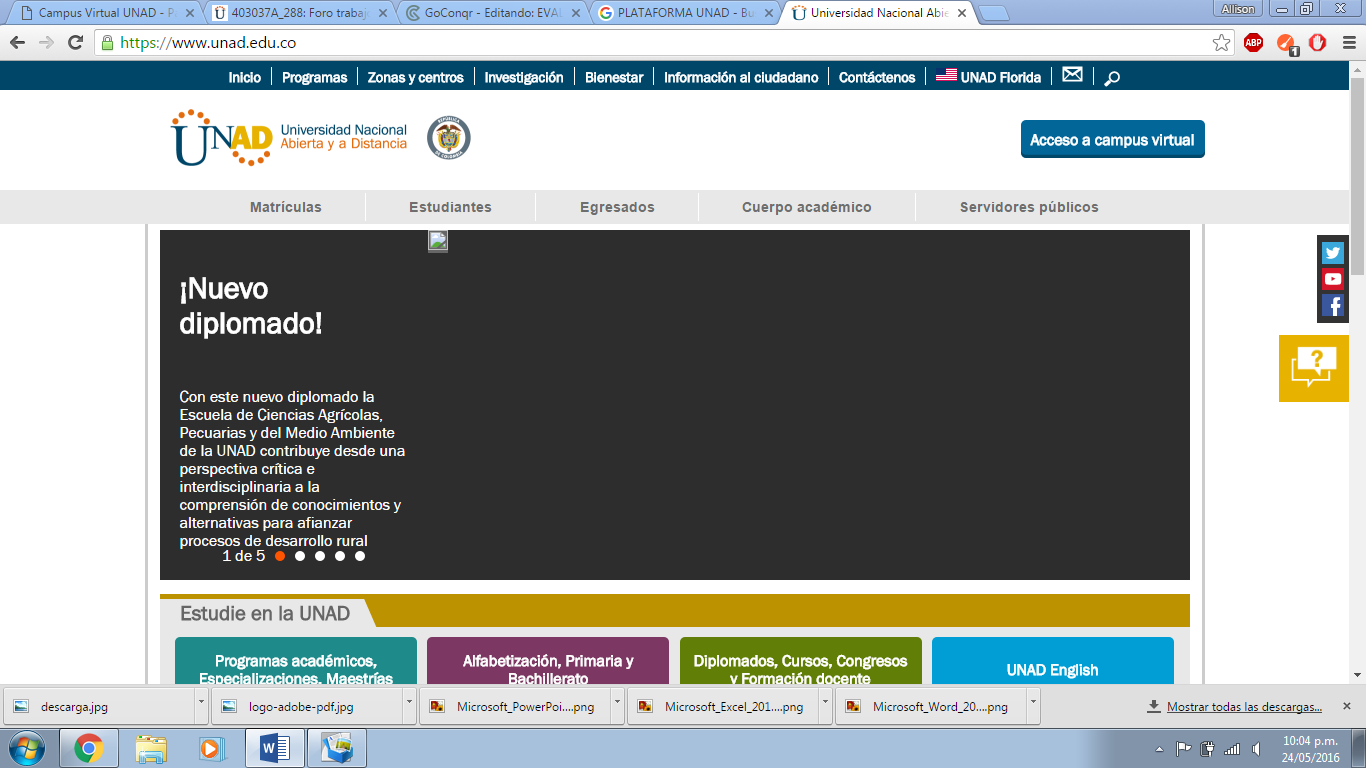Screen dimensions: 1366x768
Task: Go back with the browser back arrow
Action: coord(17,43)
